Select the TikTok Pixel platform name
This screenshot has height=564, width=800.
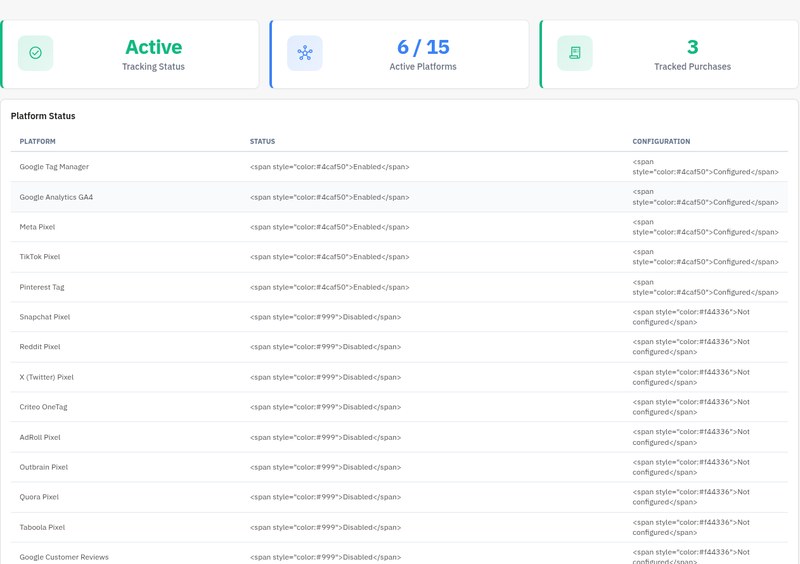pyautogui.click(x=40, y=257)
